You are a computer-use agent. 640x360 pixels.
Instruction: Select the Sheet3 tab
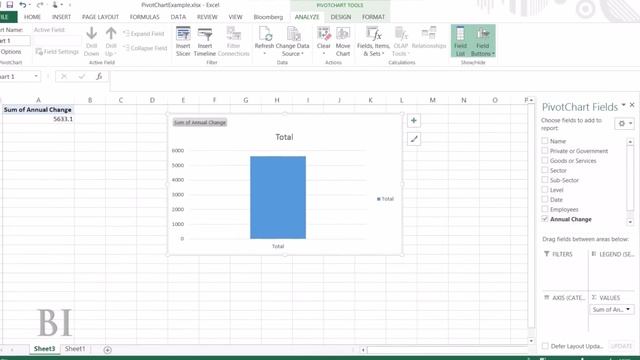44,349
